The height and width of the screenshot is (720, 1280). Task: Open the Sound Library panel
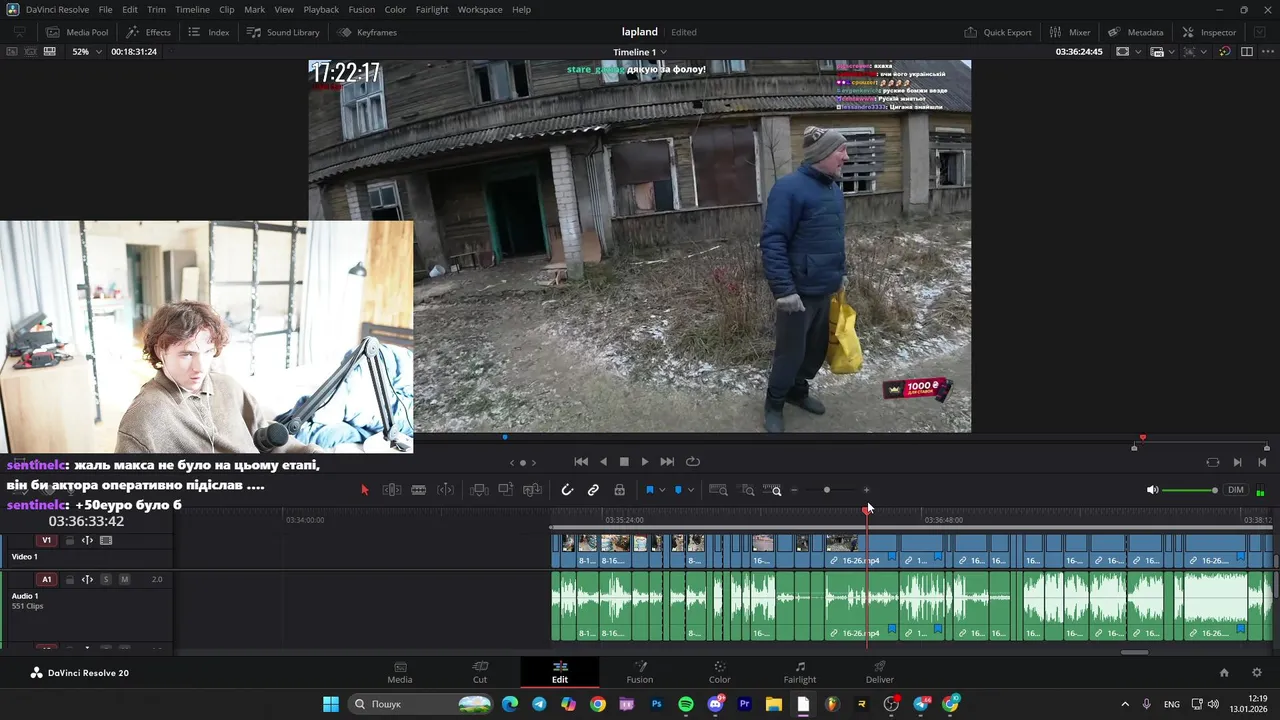[x=283, y=32]
